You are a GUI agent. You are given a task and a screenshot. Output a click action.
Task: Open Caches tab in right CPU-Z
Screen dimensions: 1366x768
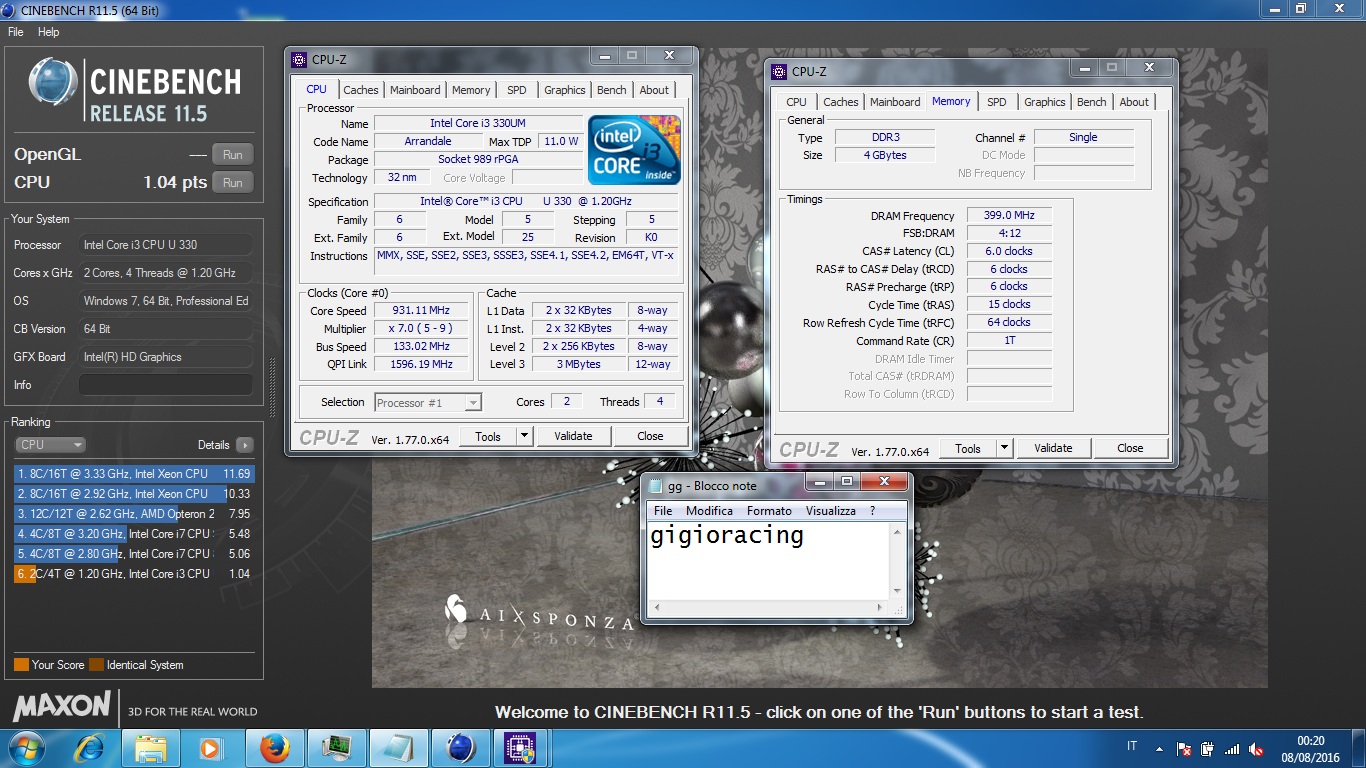coord(841,102)
